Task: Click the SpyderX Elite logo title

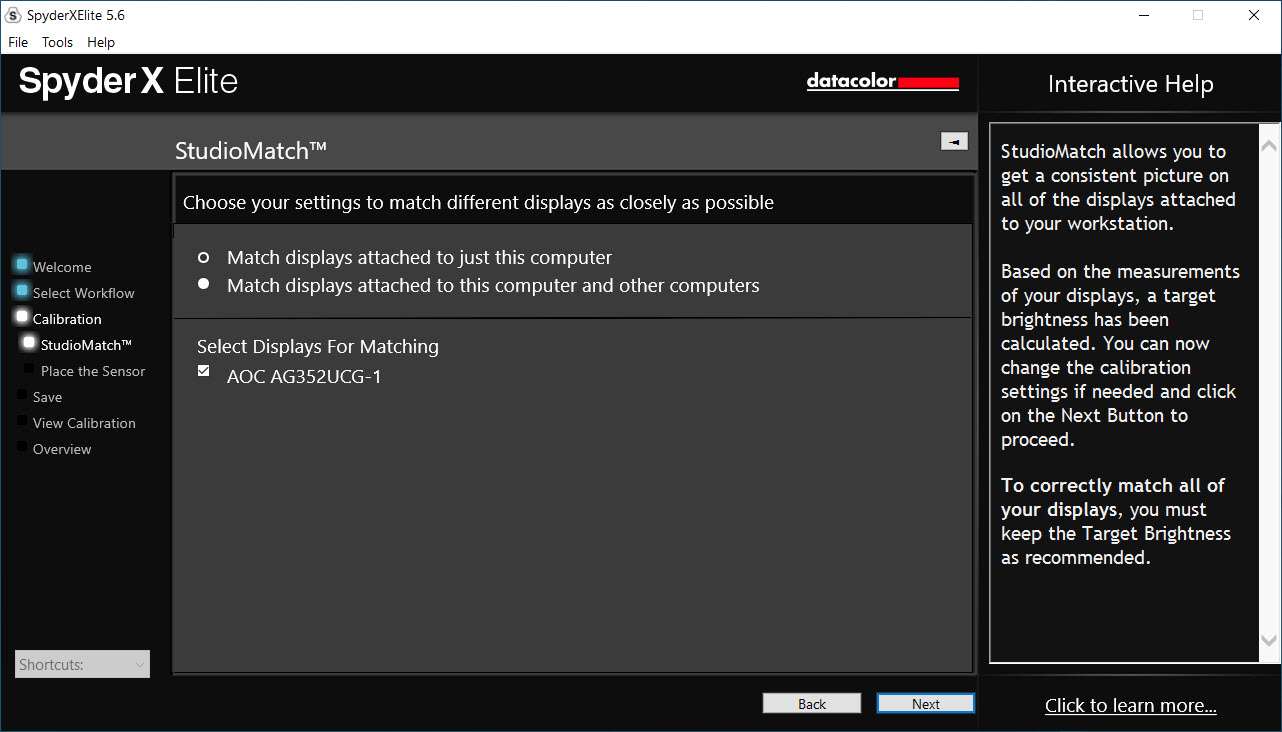Action: (128, 81)
